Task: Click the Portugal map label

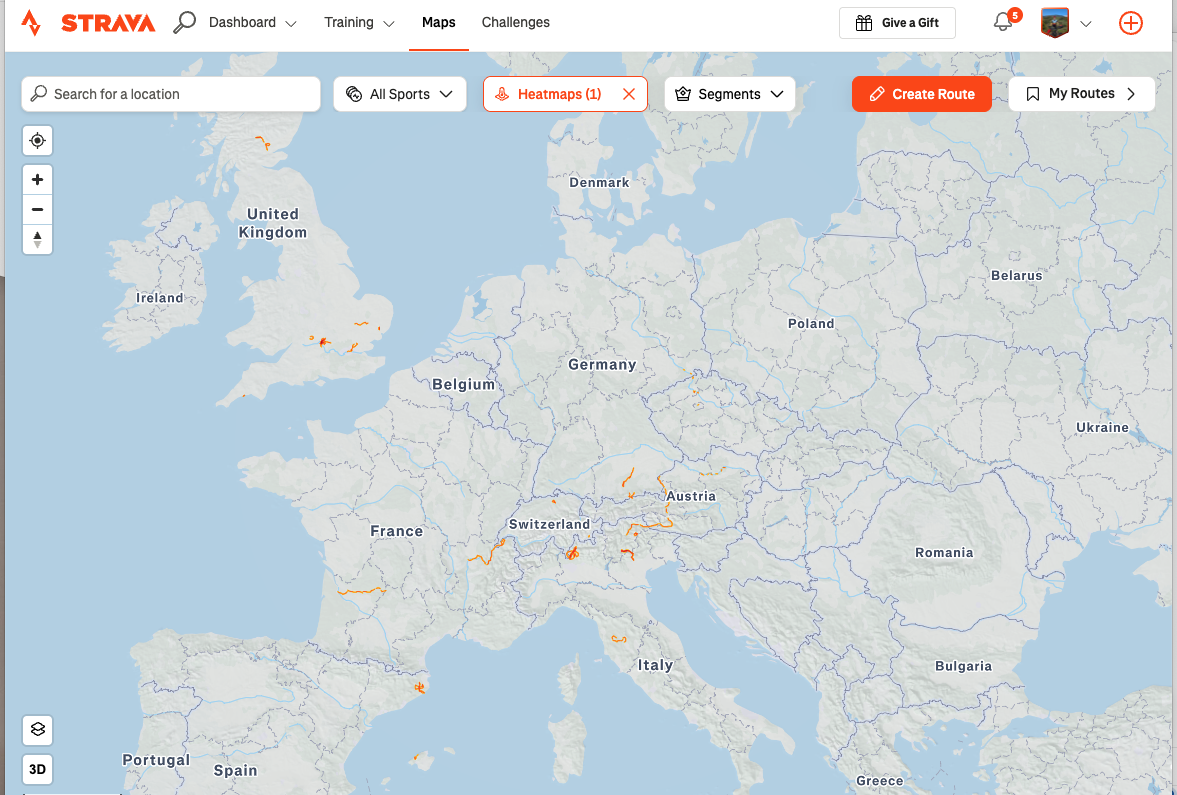Action: point(156,760)
